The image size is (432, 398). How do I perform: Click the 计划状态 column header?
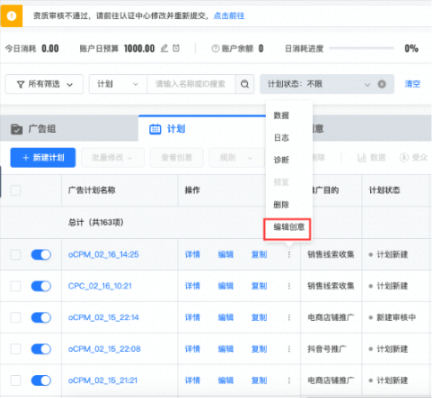[384, 190]
